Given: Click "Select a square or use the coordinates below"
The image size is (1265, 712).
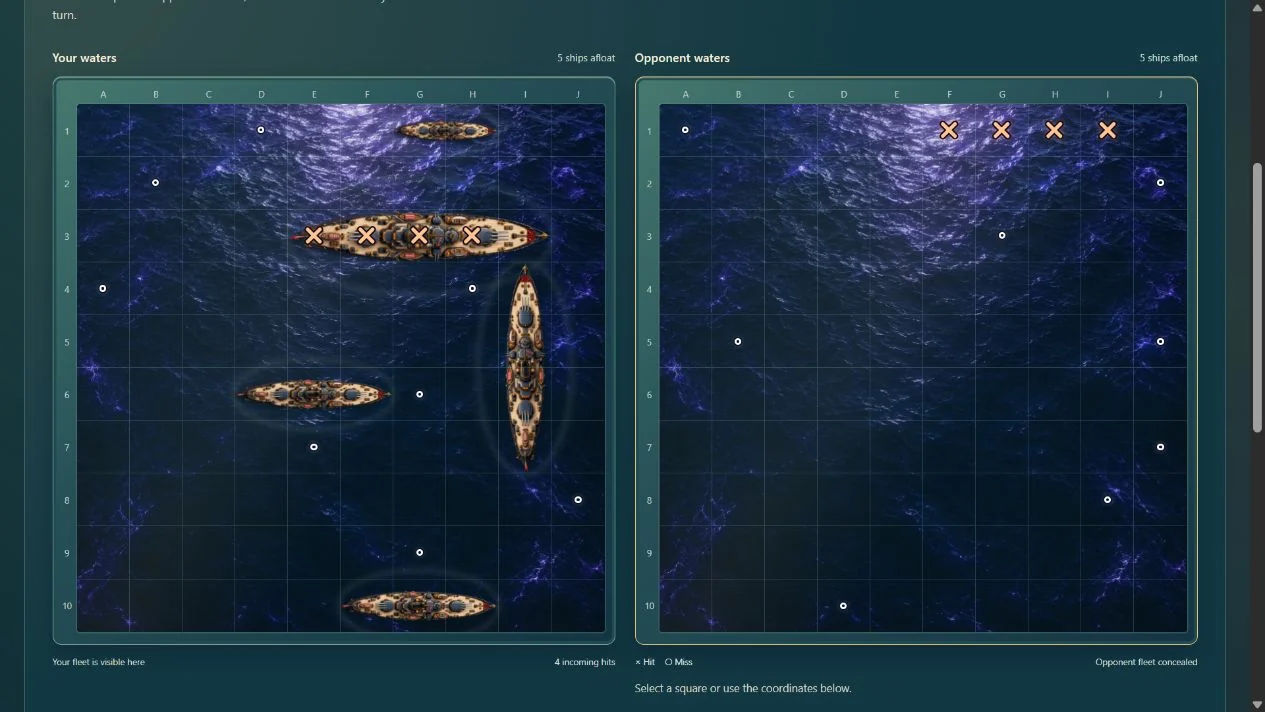Looking at the screenshot, I should point(743,688).
